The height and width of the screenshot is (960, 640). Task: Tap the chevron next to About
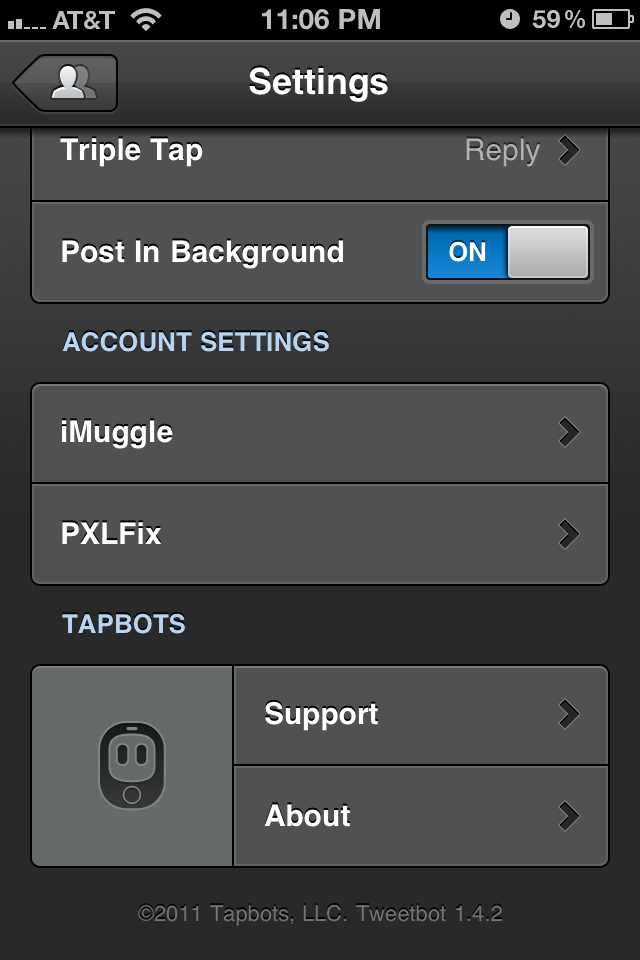tap(570, 816)
